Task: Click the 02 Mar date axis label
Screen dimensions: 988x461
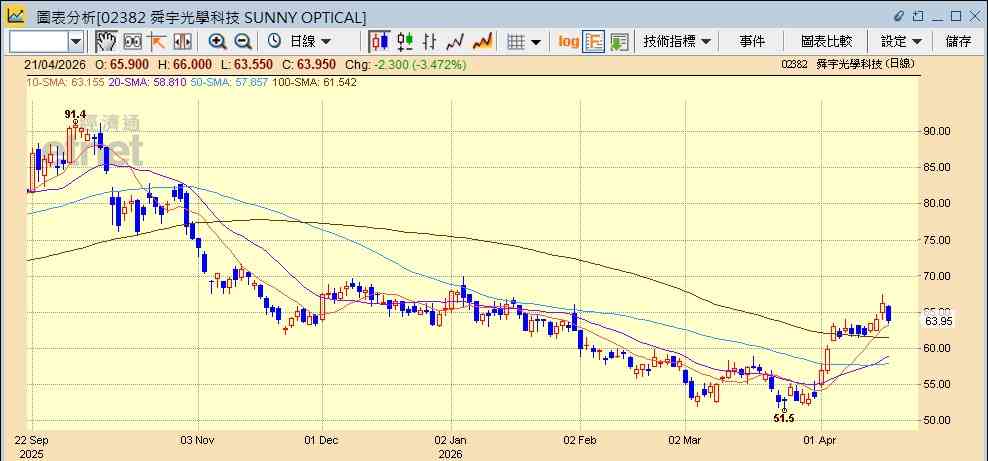Action: pyautogui.click(x=685, y=440)
